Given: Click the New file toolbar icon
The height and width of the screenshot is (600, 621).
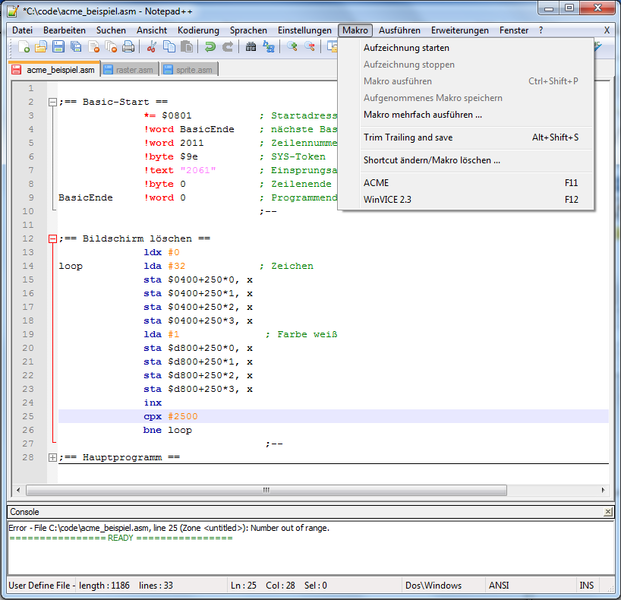Looking at the screenshot, I should pyautogui.click(x=24, y=47).
